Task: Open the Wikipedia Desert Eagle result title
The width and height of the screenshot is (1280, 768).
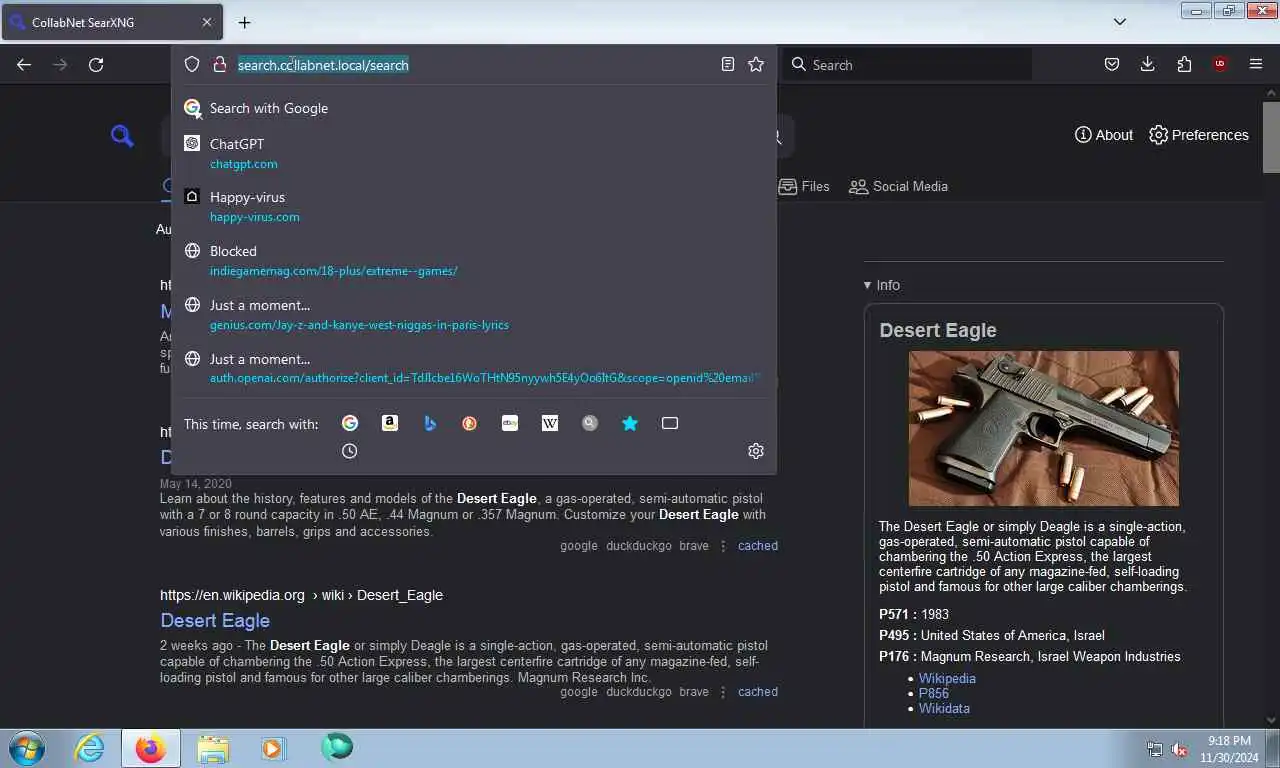Action: tap(215, 620)
